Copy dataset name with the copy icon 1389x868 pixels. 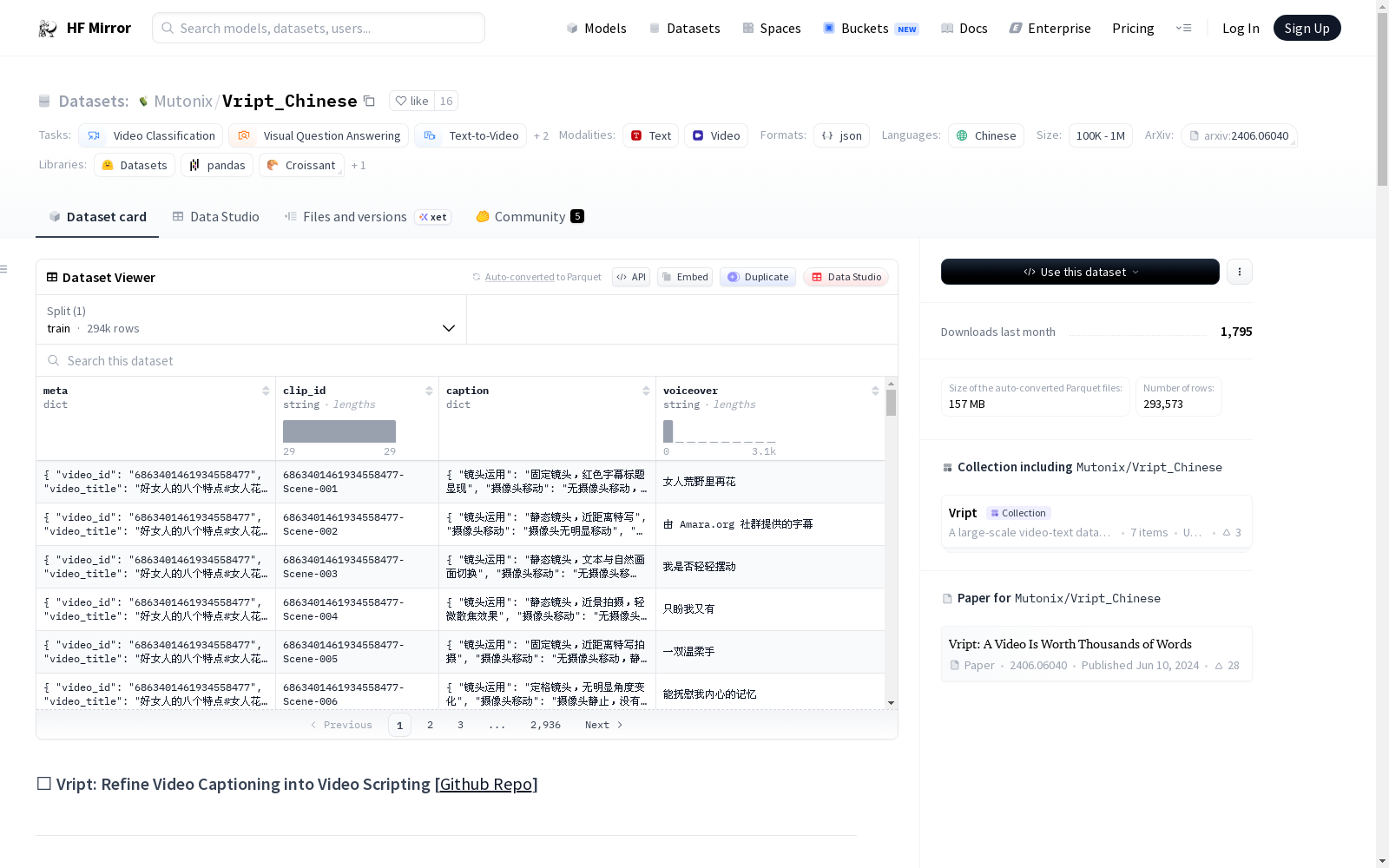[x=369, y=101]
